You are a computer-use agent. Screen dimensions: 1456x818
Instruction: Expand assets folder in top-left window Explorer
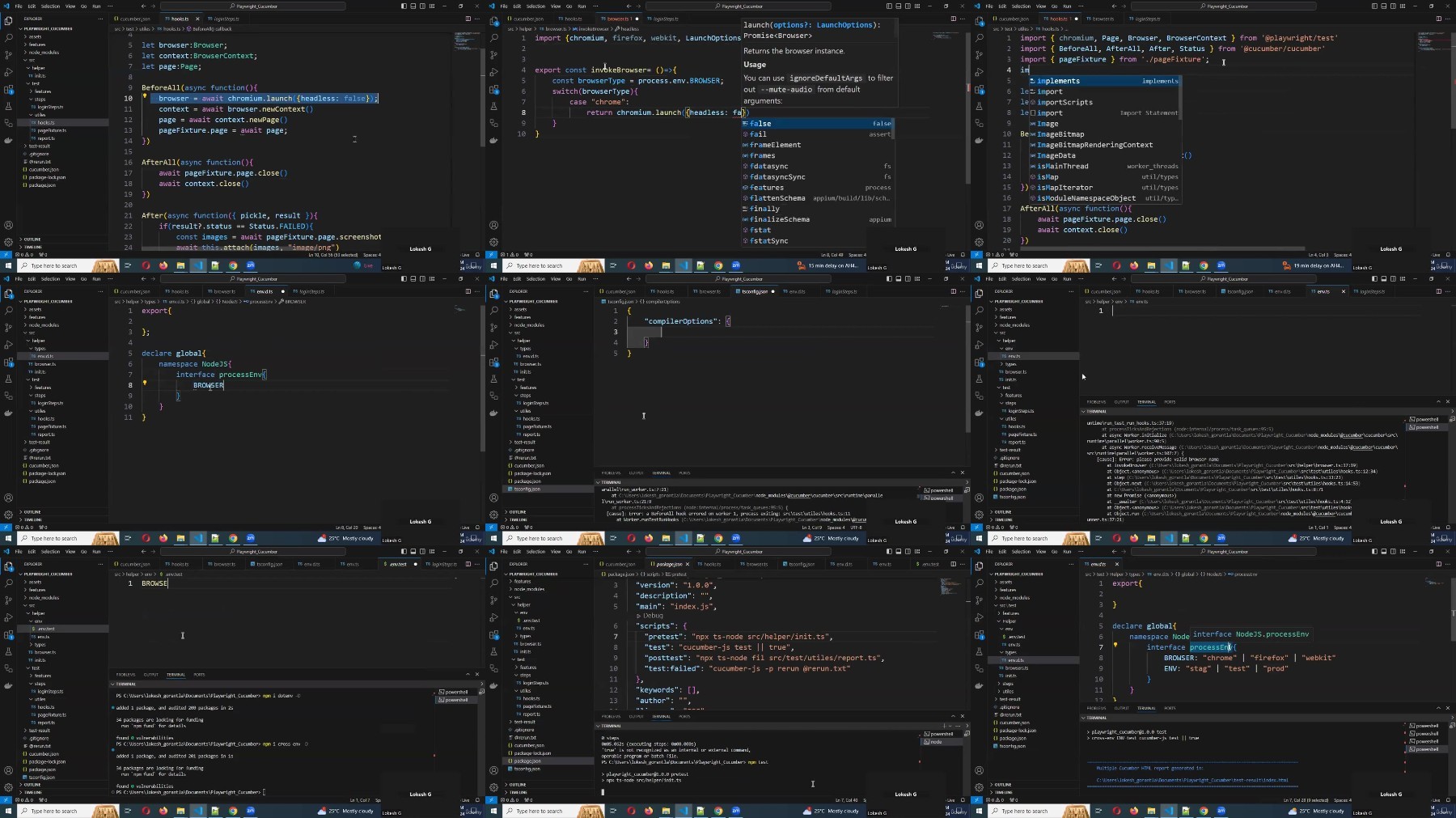tap(62, 36)
